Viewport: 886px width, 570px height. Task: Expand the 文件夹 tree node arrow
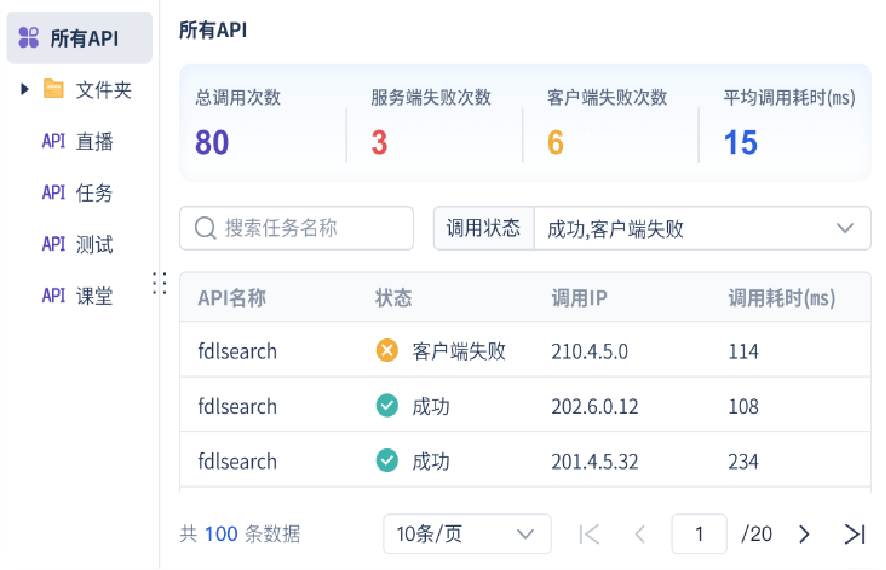[24, 89]
